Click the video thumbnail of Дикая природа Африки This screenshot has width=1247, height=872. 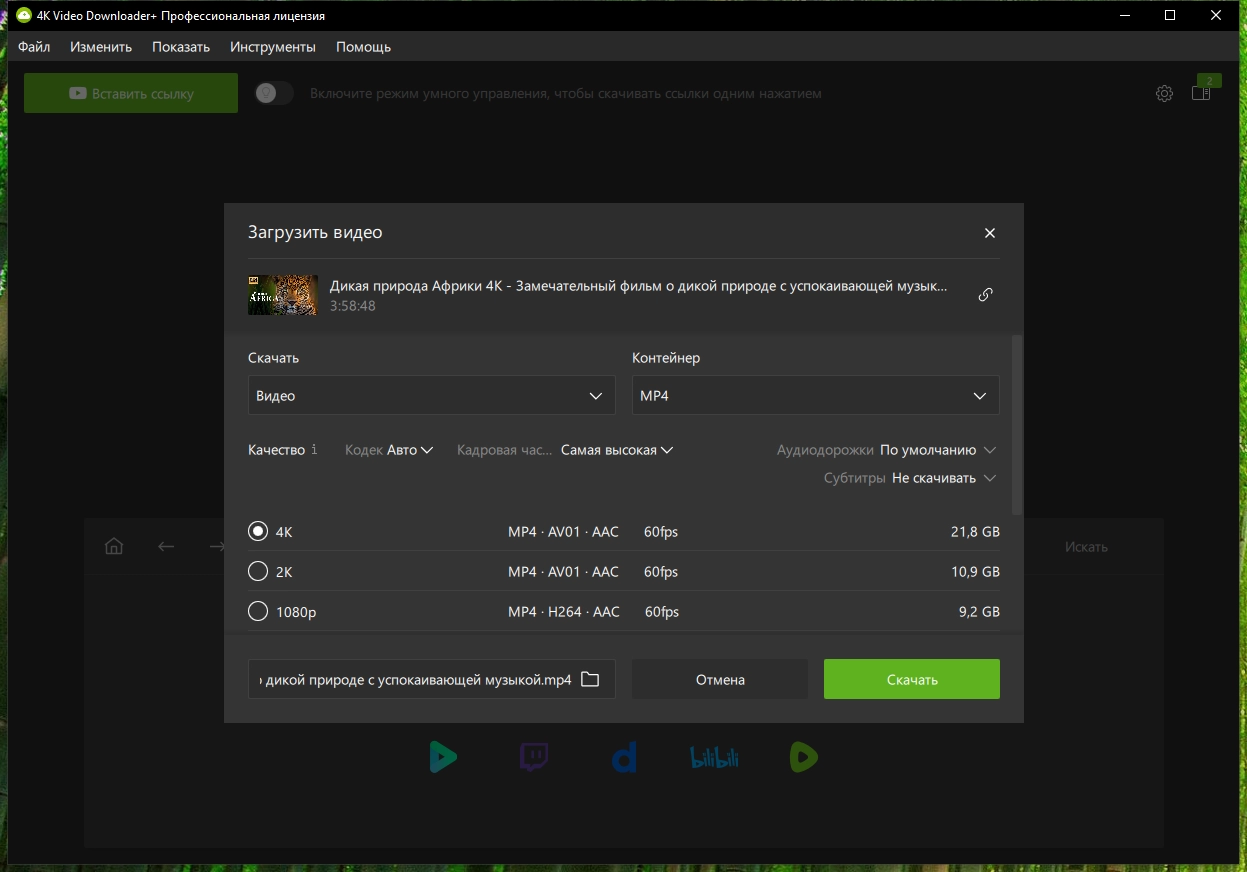283,295
